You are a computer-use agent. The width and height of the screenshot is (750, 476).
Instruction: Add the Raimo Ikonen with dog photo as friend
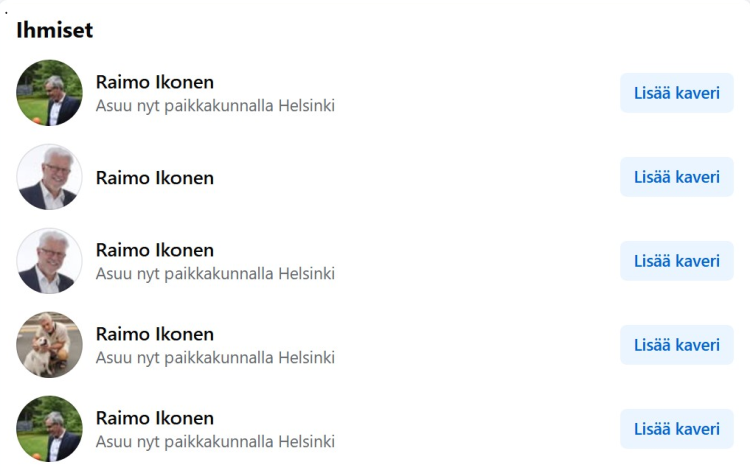pos(676,345)
